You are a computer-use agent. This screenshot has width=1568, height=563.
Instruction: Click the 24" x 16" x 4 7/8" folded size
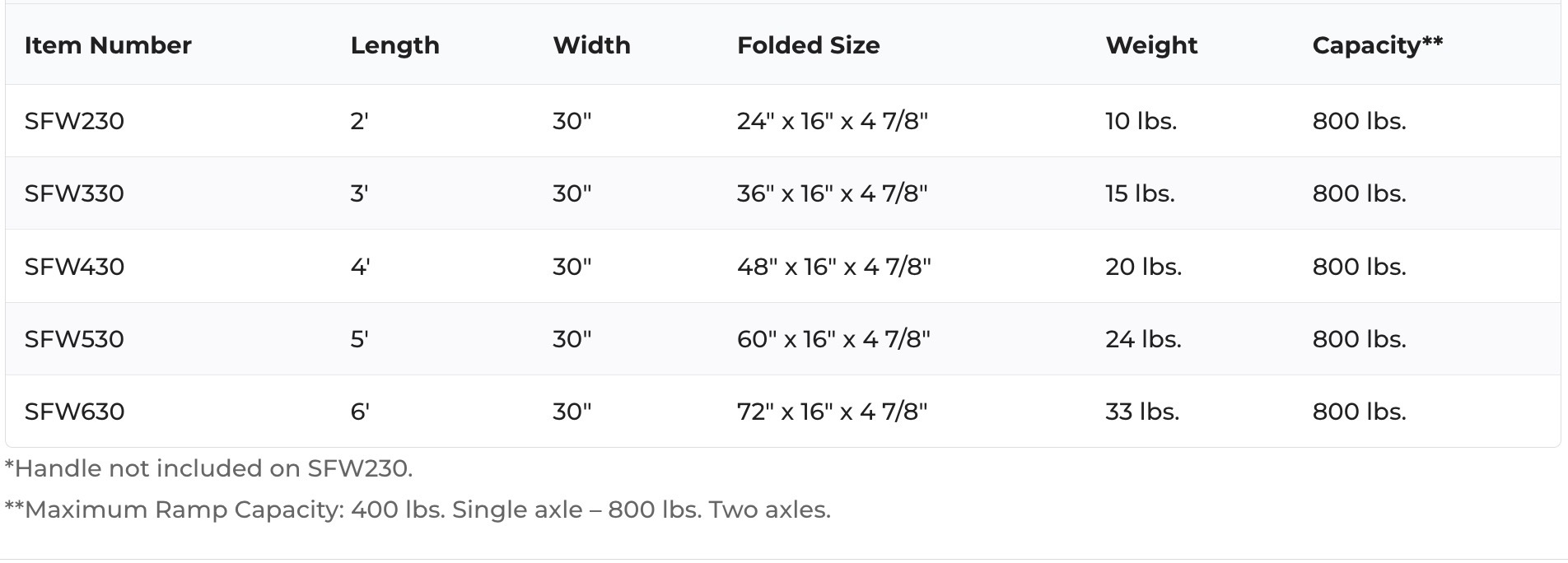832,121
